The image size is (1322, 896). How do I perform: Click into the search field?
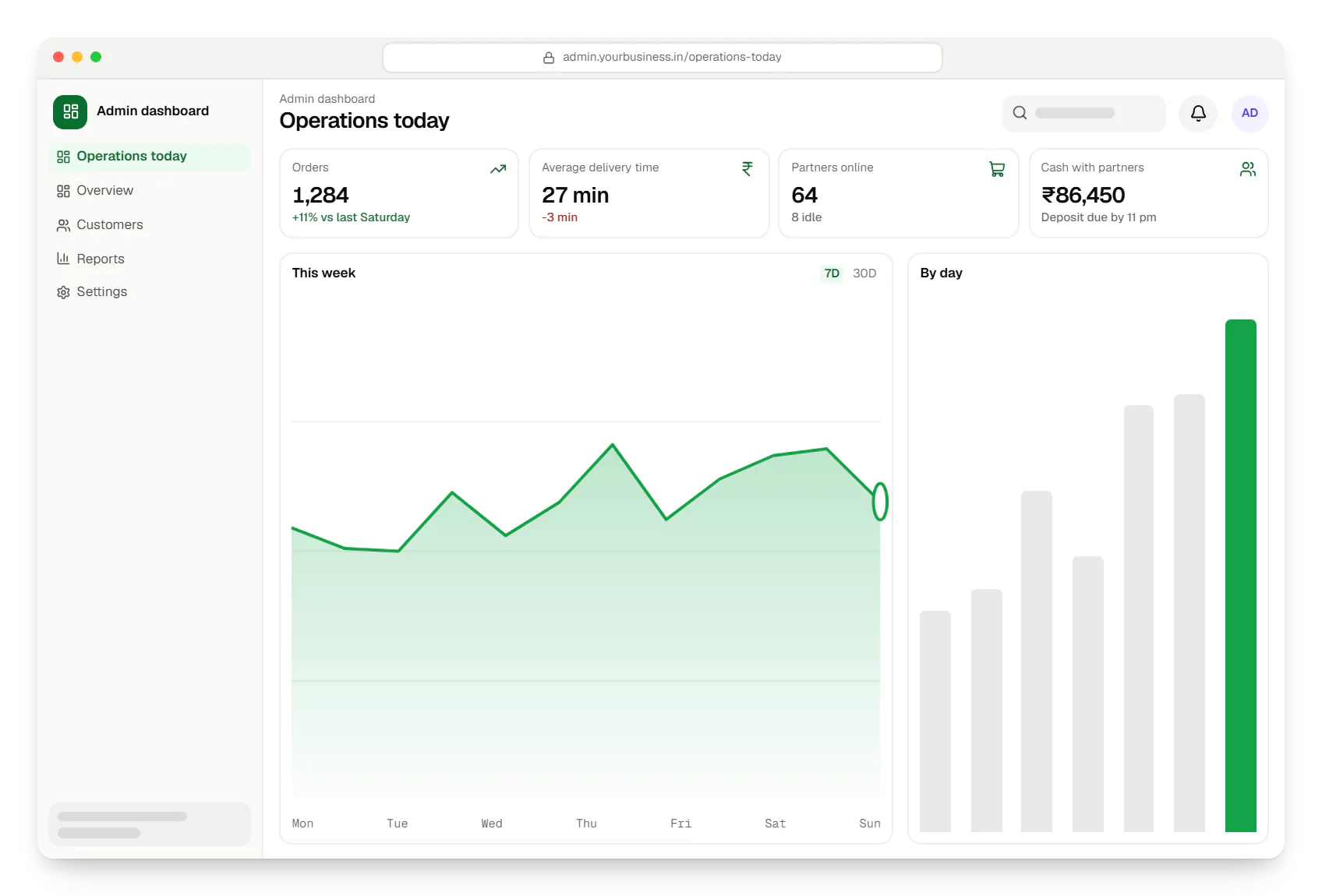coord(1083,113)
